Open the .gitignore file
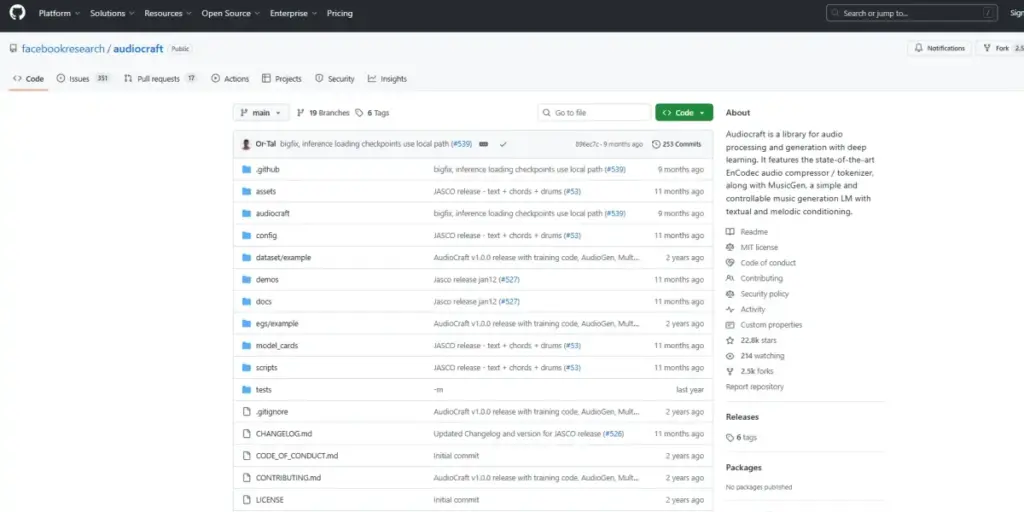This screenshot has height=512, width=1024. (272, 411)
